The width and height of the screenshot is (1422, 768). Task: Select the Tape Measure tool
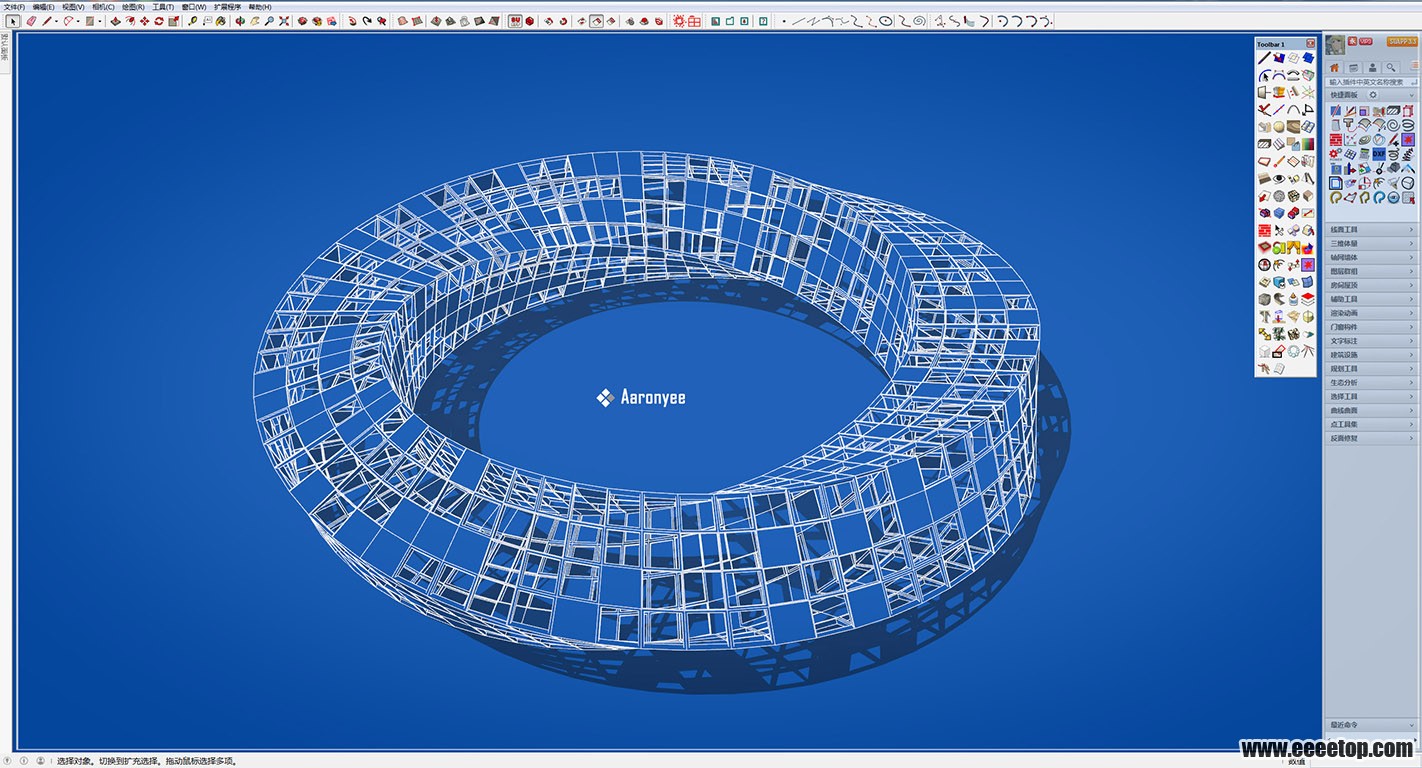click(192, 21)
